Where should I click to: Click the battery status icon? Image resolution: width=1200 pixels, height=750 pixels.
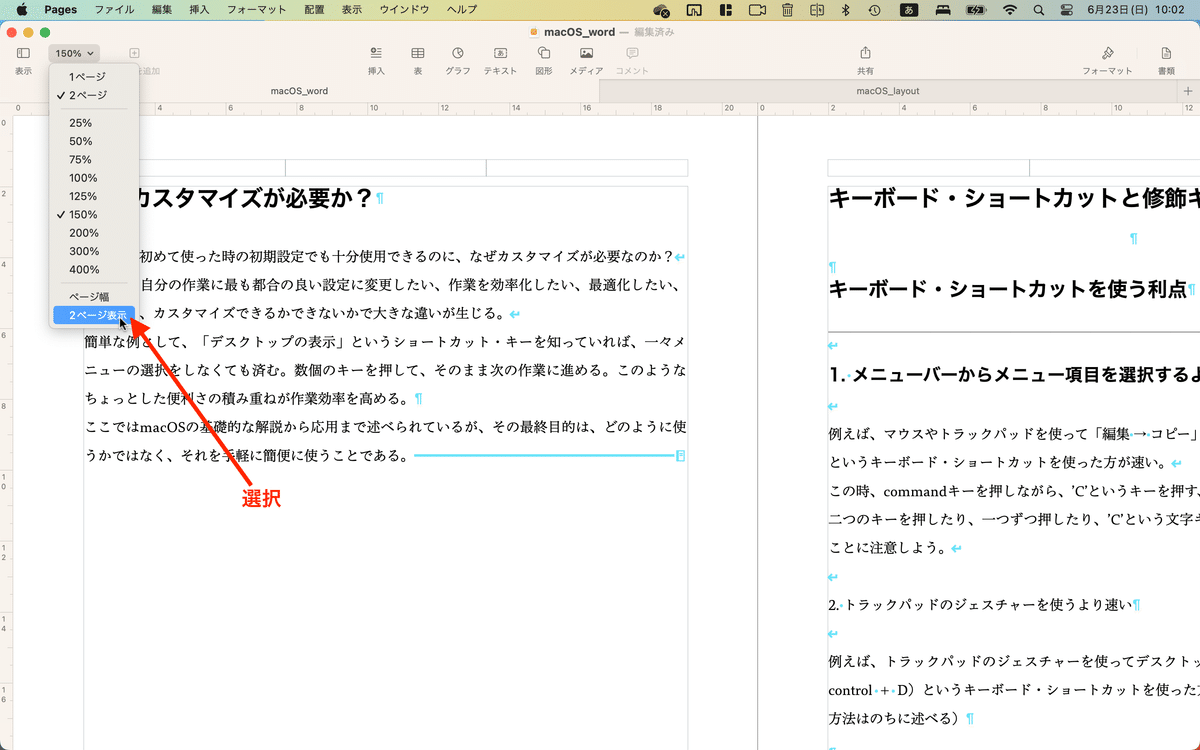click(977, 9)
